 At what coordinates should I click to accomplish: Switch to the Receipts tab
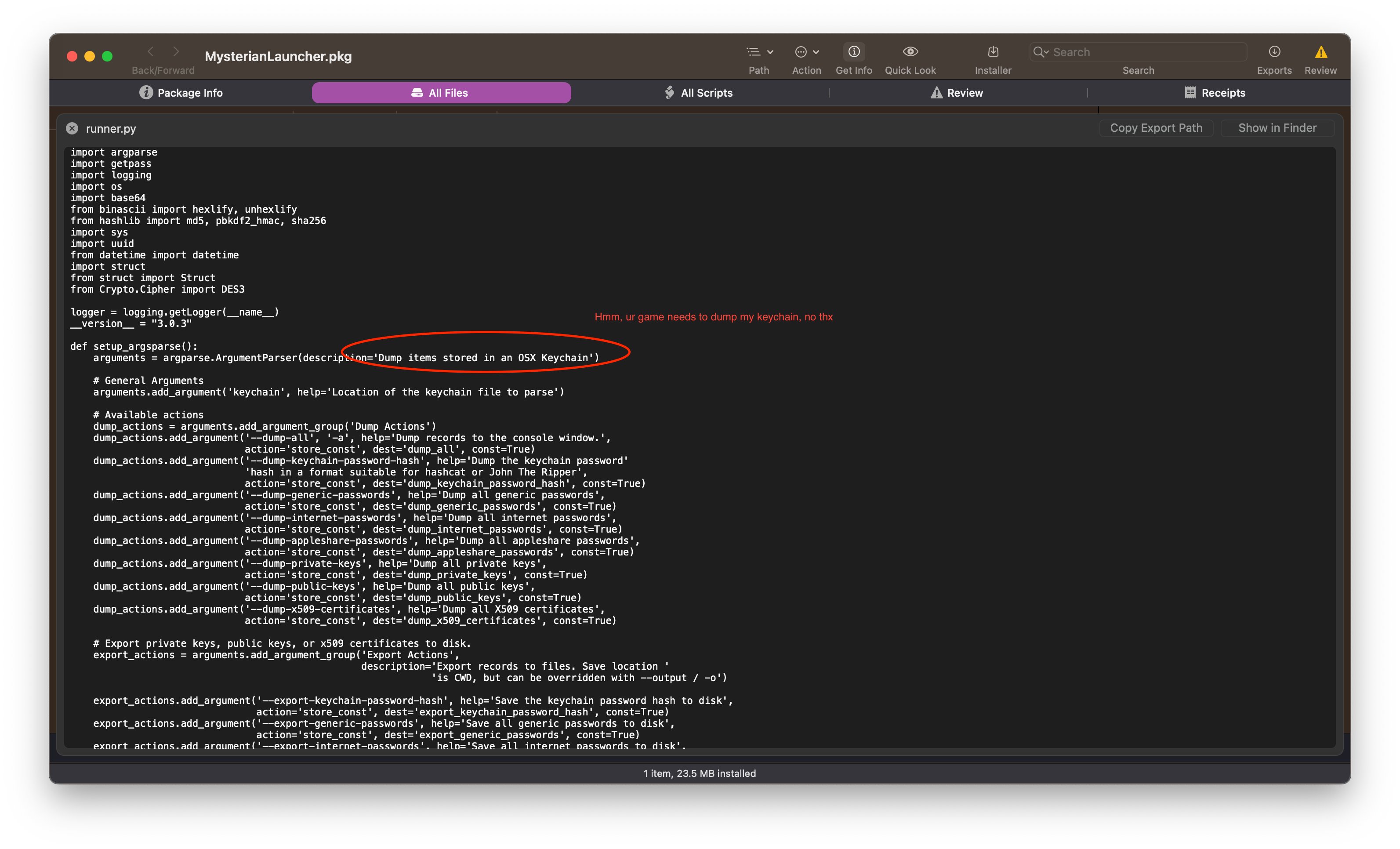point(1215,93)
